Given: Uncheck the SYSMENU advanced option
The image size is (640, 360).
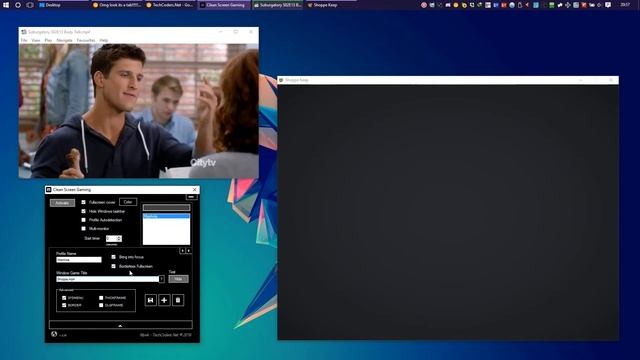Looking at the screenshot, I should tap(64, 298).
